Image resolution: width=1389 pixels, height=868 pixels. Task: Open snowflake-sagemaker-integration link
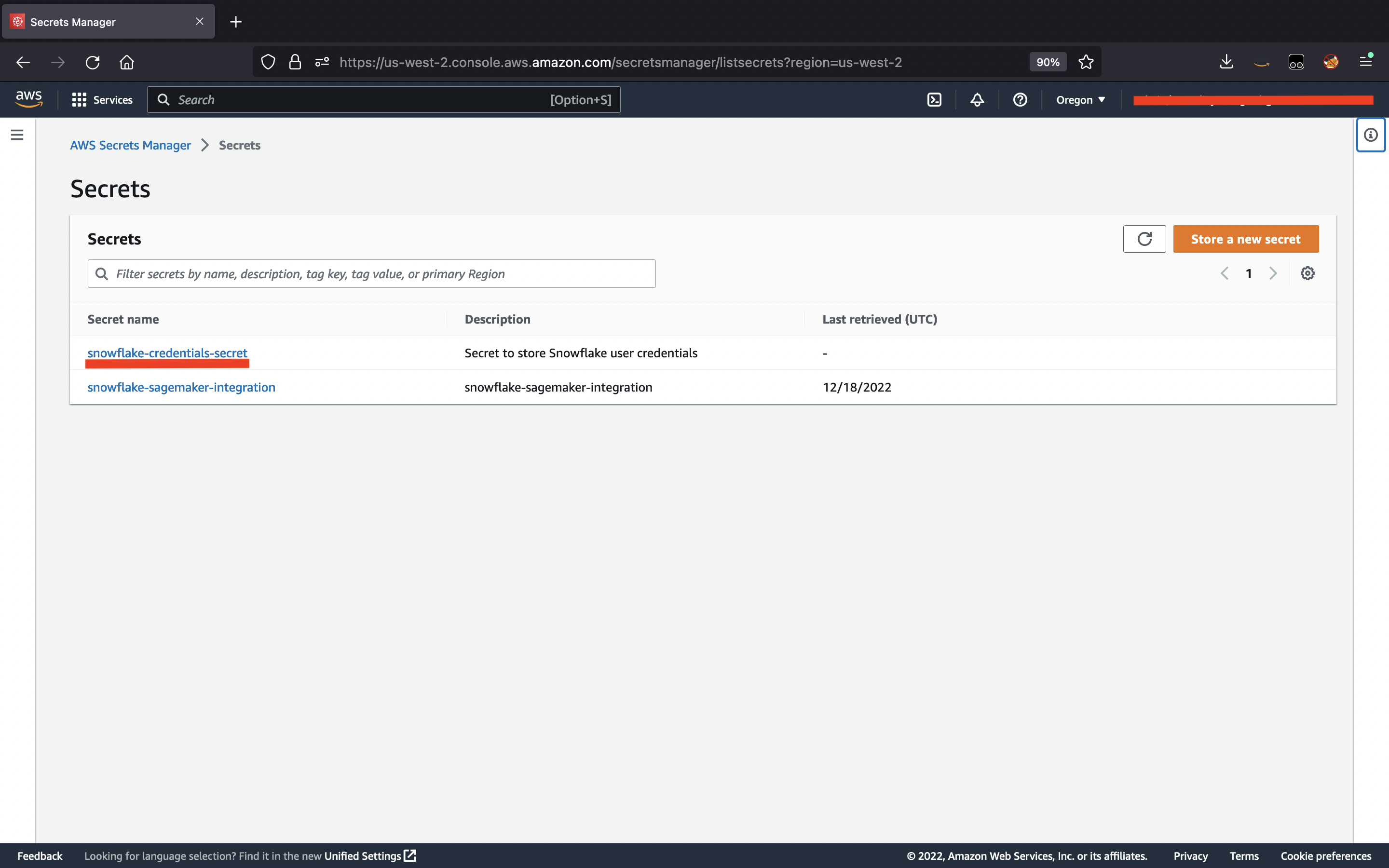(x=181, y=388)
